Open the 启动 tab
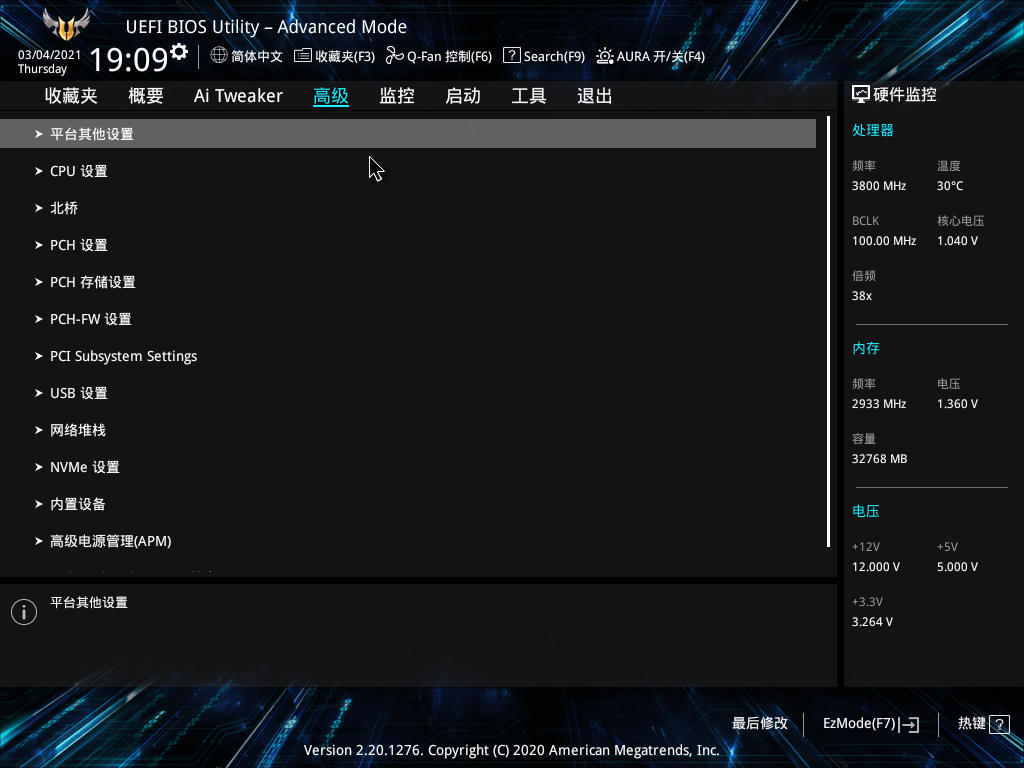Viewport: 1024px width, 768px height. click(x=463, y=96)
